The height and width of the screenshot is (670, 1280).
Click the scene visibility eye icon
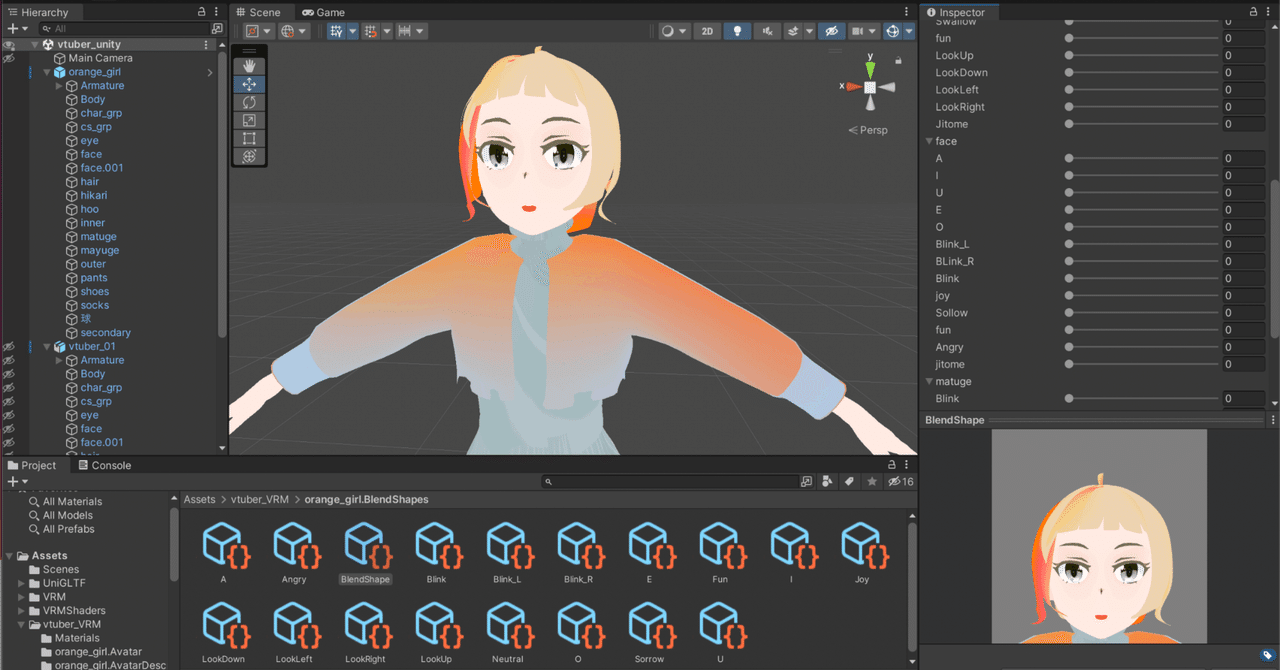click(x=831, y=31)
